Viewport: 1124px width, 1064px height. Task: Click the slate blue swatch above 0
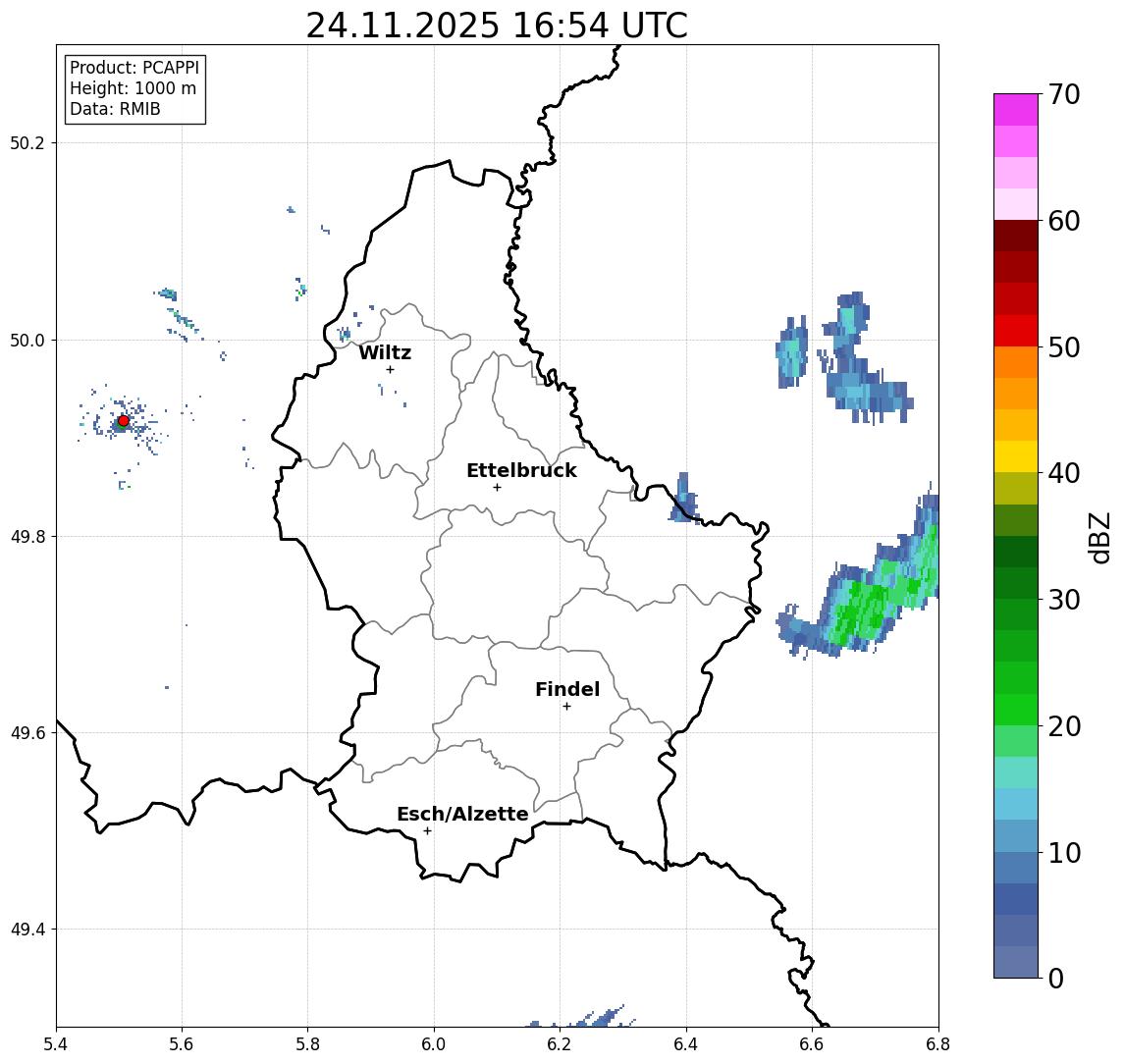1016,962
